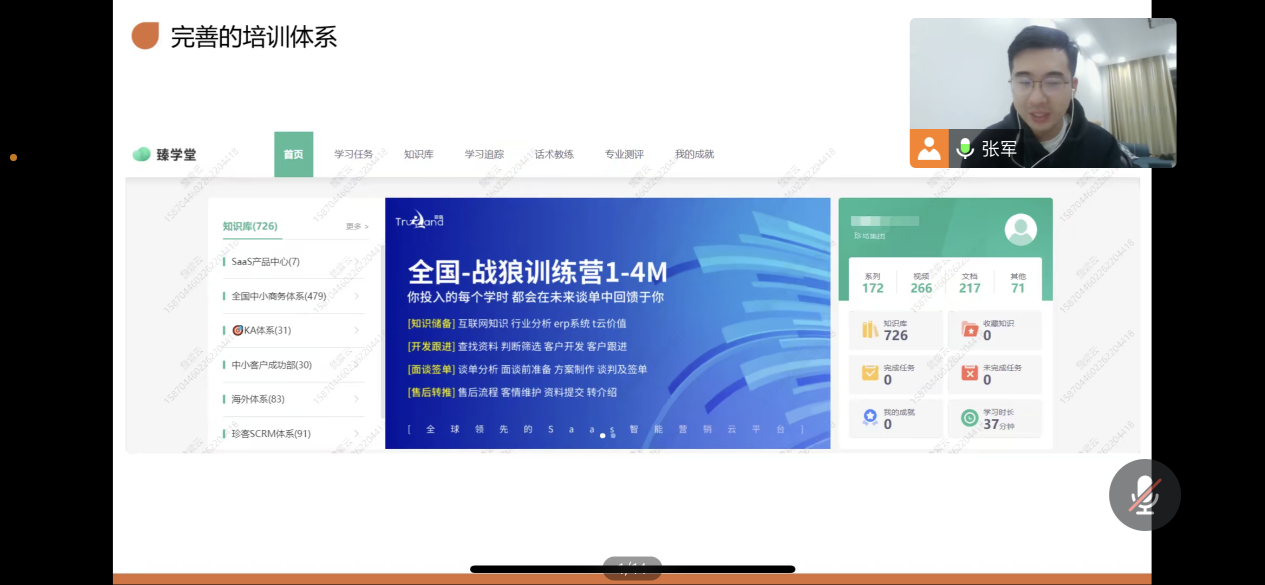
Task: Click the 更多 > link in 知识库
Action: click(357, 227)
